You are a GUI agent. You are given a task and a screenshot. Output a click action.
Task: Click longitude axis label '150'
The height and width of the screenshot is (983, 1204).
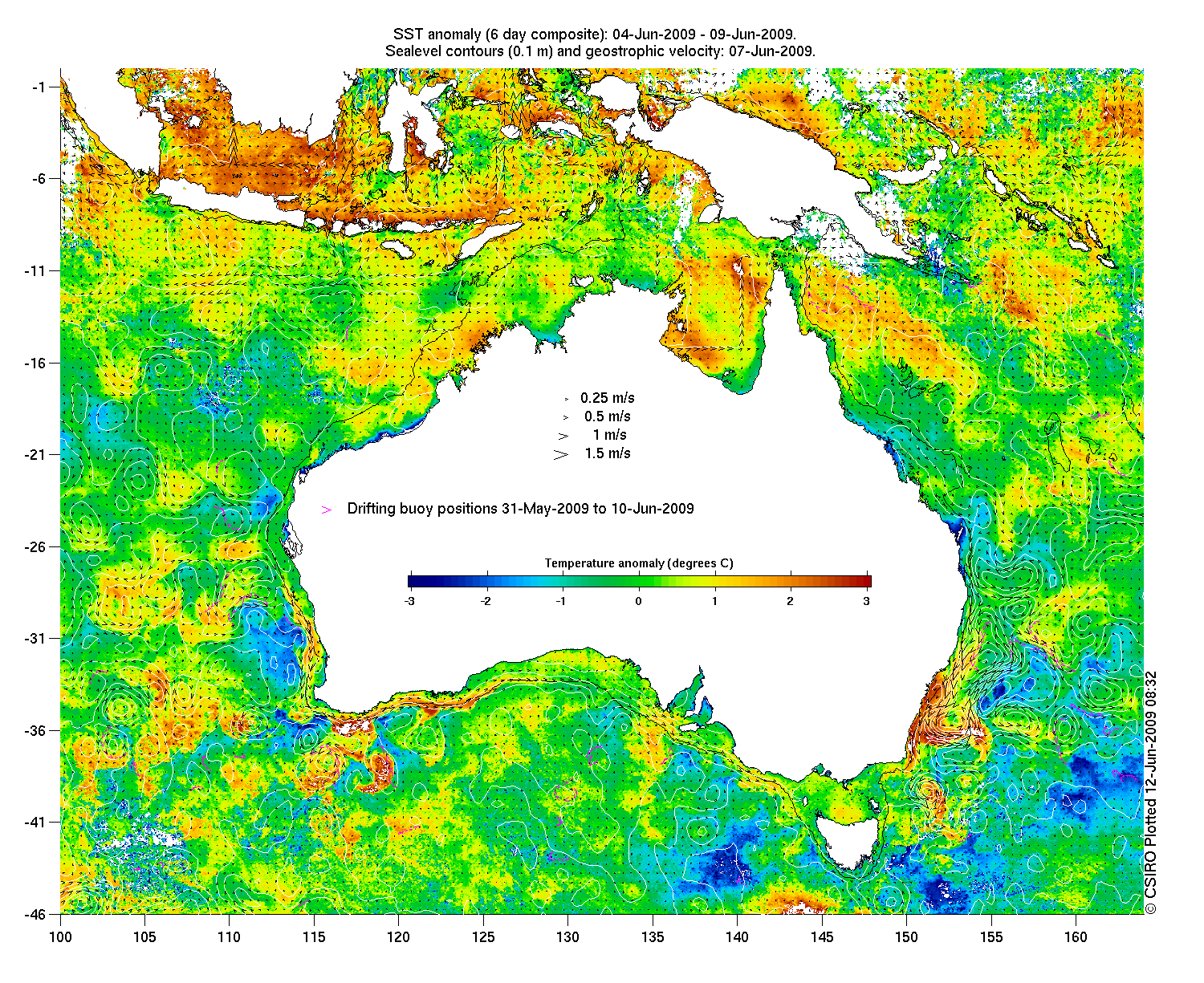907,937
